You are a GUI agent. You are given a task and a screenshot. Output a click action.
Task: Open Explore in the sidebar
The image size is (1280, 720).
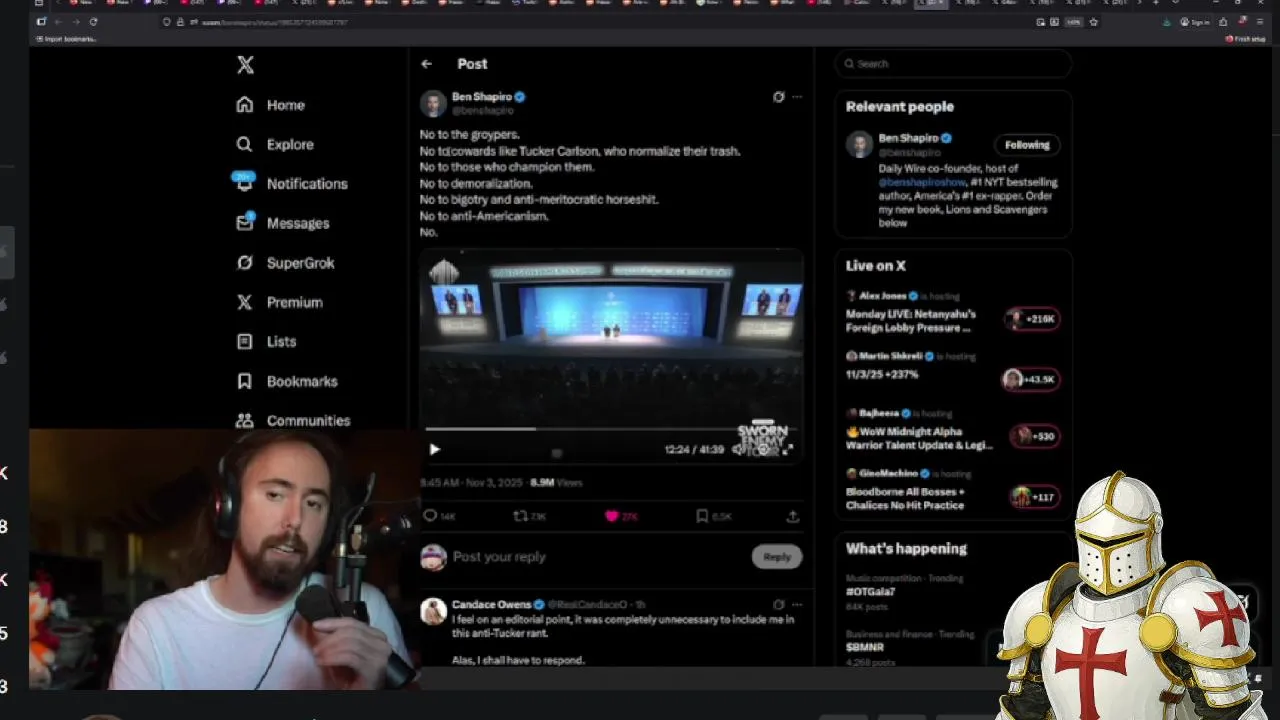(275, 144)
